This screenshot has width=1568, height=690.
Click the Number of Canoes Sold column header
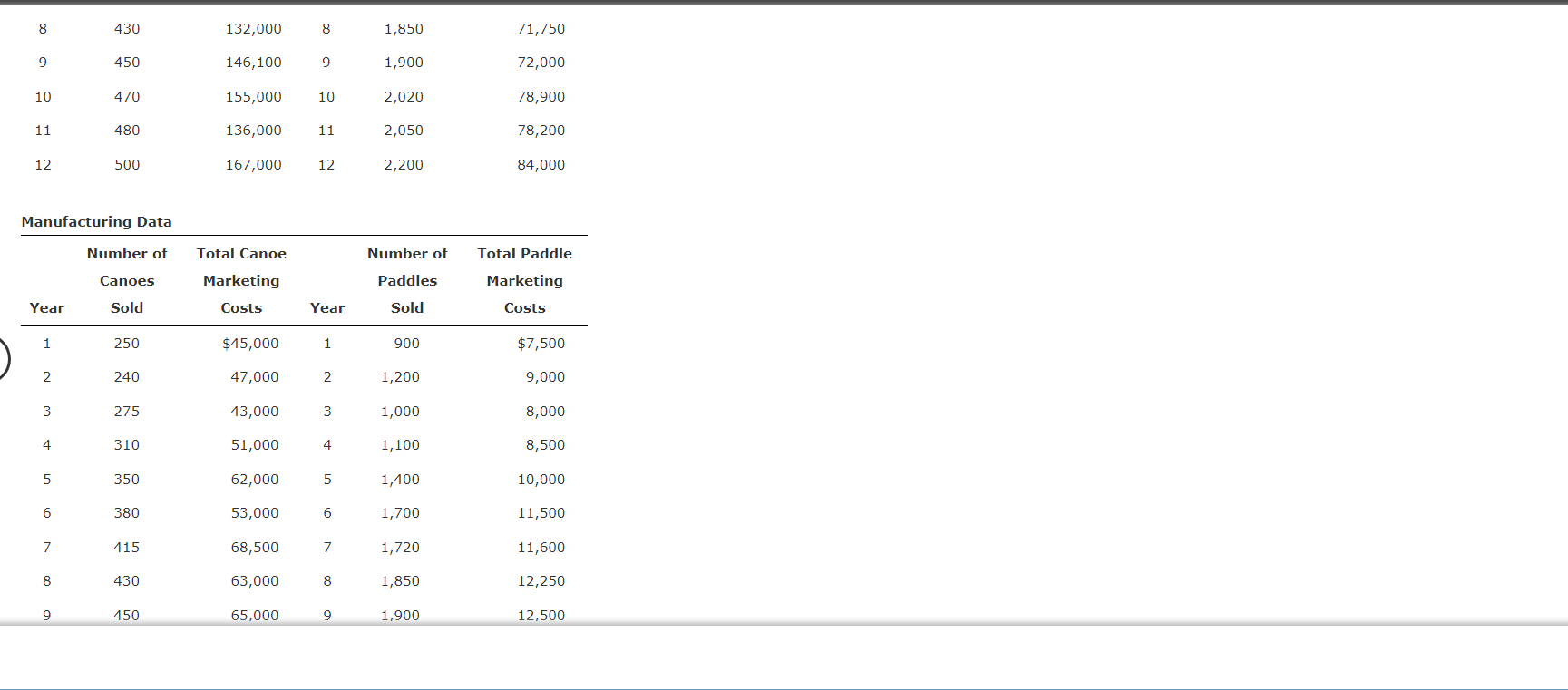tap(127, 281)
